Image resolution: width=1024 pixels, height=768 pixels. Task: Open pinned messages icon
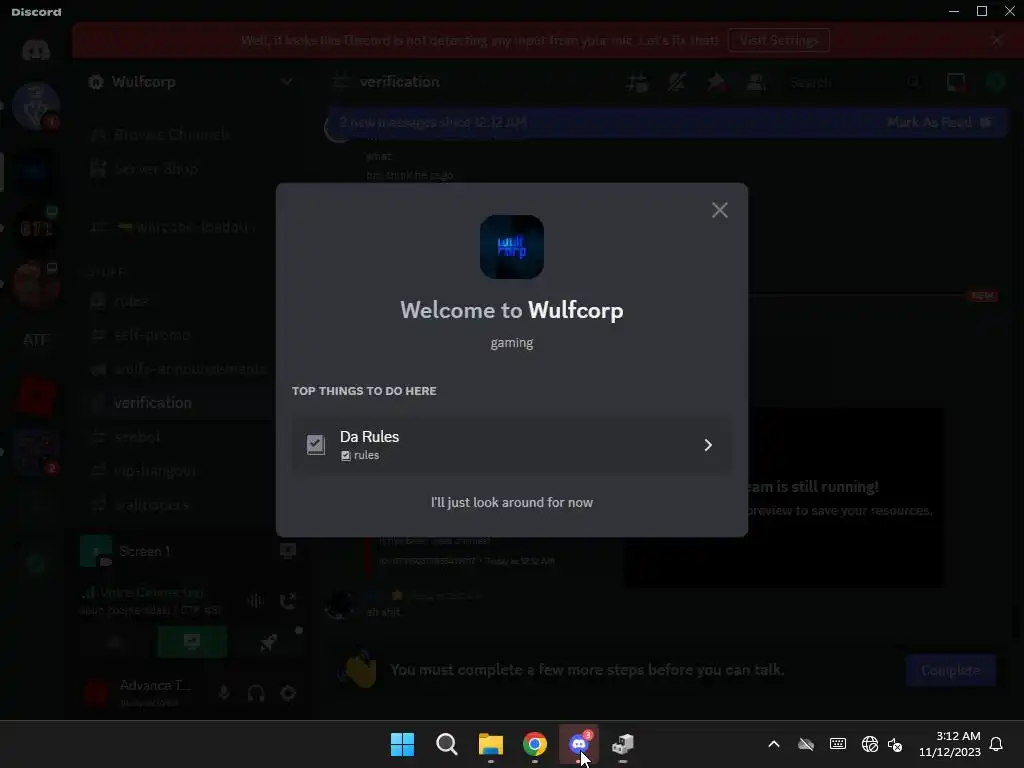click(x=716, y=82)
